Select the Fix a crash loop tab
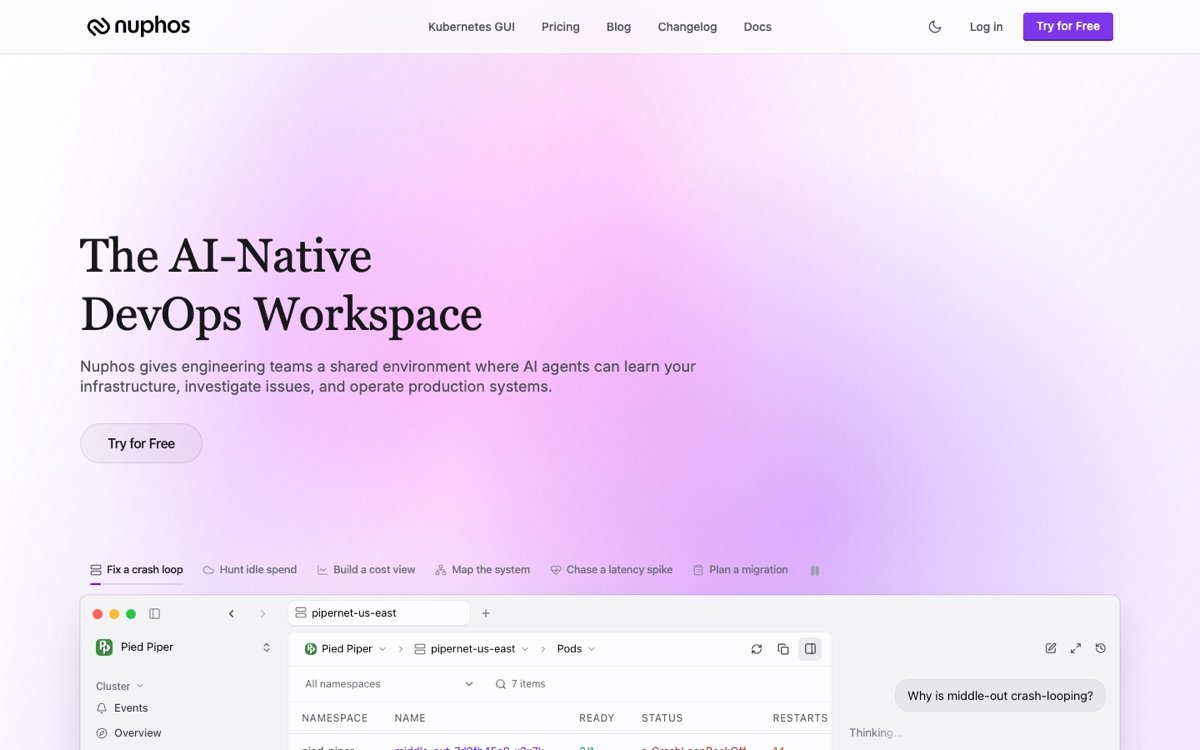Viewport: 1200px width, 750px height. click(136, 570)
